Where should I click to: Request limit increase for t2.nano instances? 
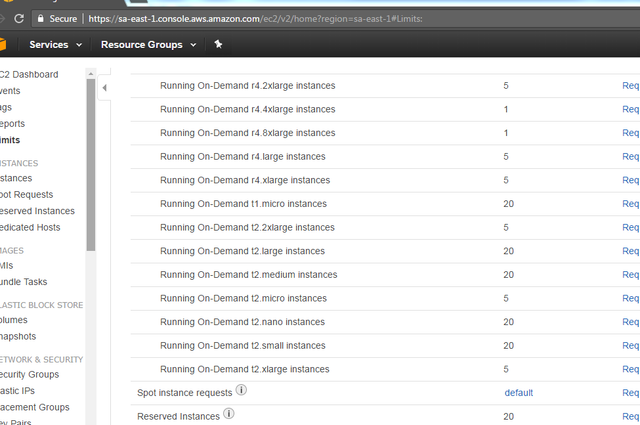631,322
